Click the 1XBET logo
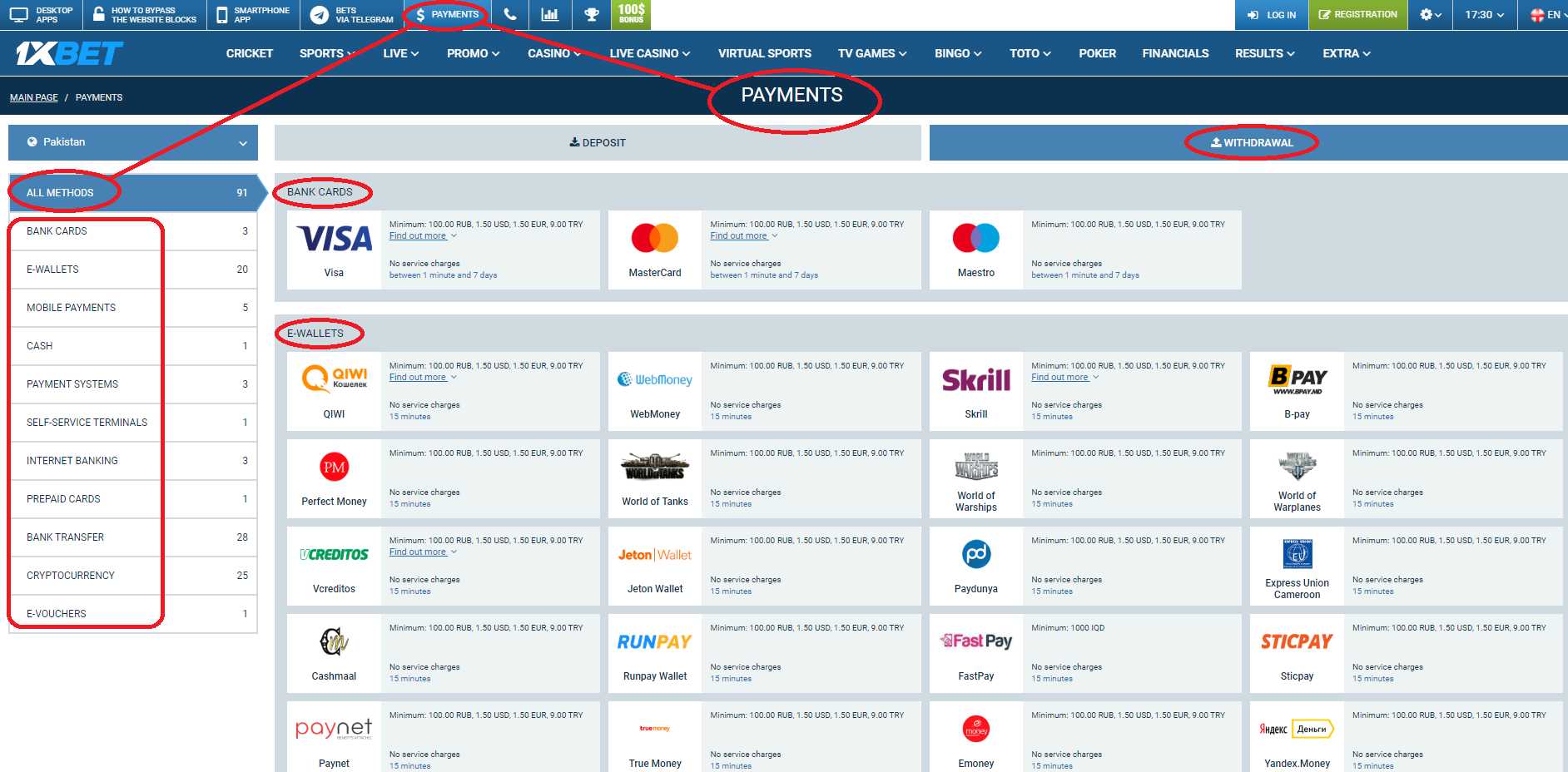1568x772 pixels. pyautogui.click(x=69, y=53)
